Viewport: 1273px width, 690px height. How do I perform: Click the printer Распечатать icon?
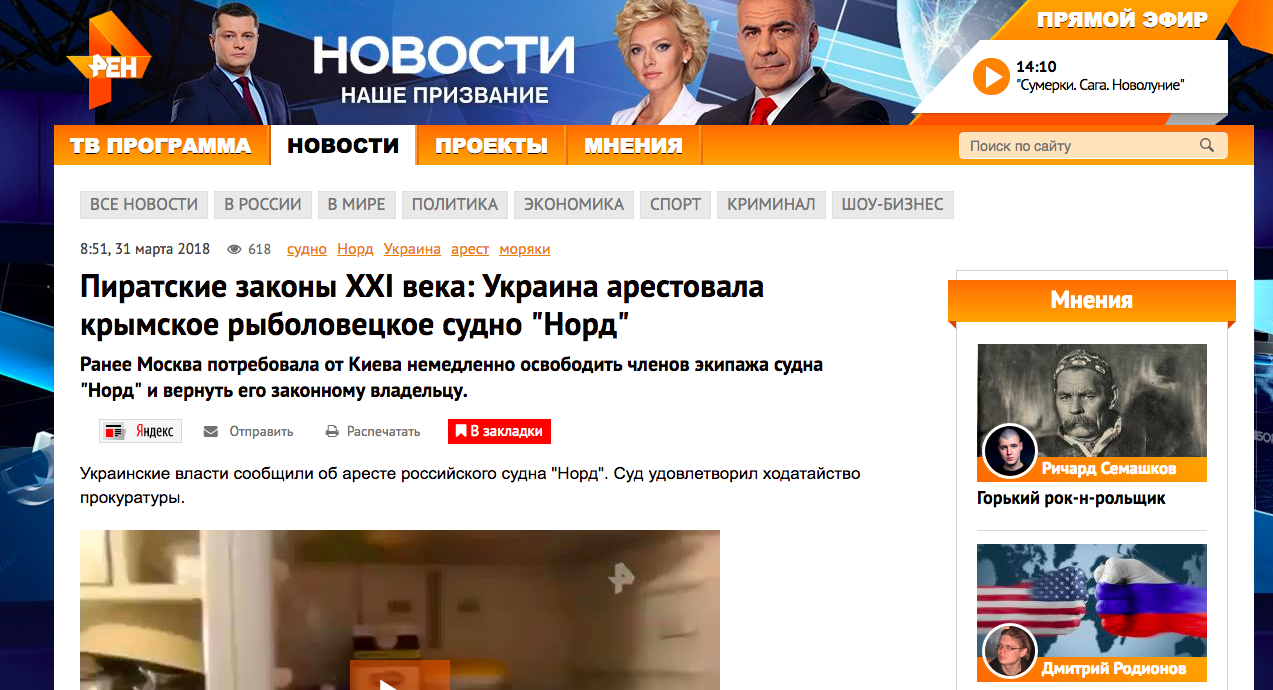(333, 432)
